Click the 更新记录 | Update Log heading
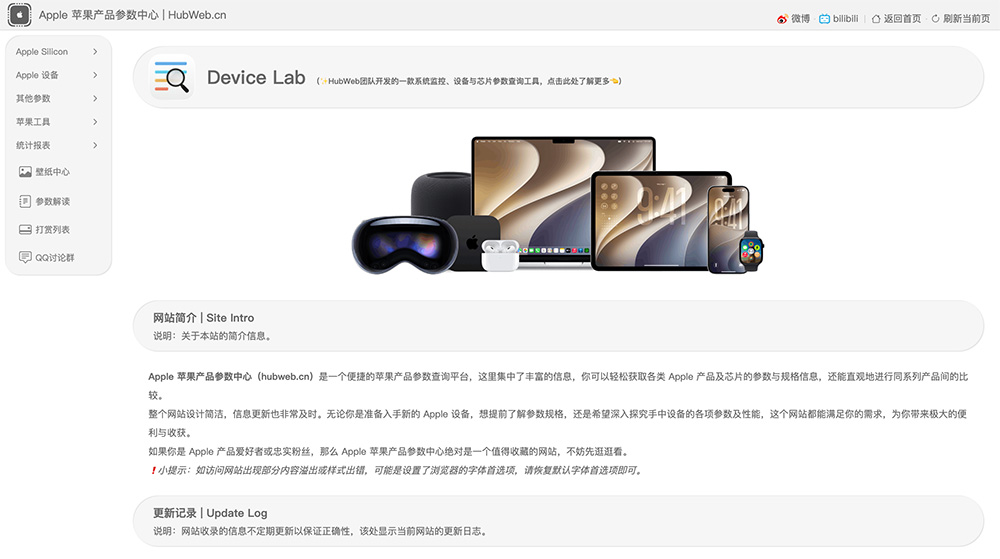This screenshot has width=1000, height=559. pyautogui.click(x=210, y=513)
